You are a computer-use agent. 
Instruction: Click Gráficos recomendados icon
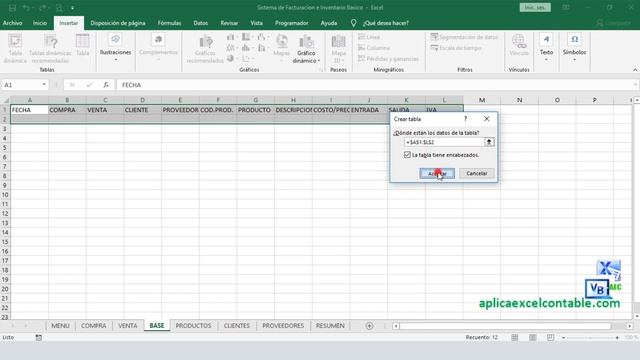point(205,49)
